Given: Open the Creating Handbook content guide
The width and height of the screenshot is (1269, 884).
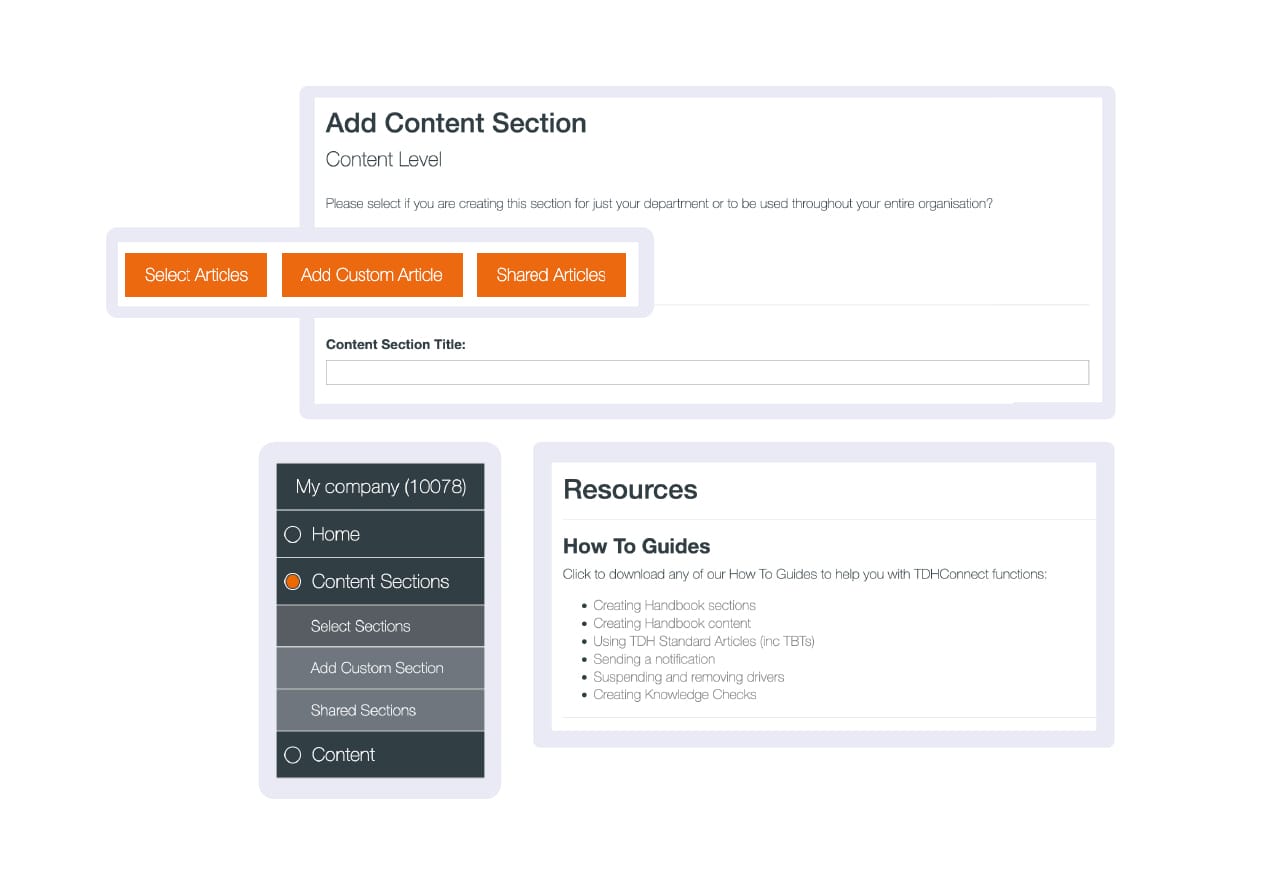Looking at the screenshot, I should 671,623.
